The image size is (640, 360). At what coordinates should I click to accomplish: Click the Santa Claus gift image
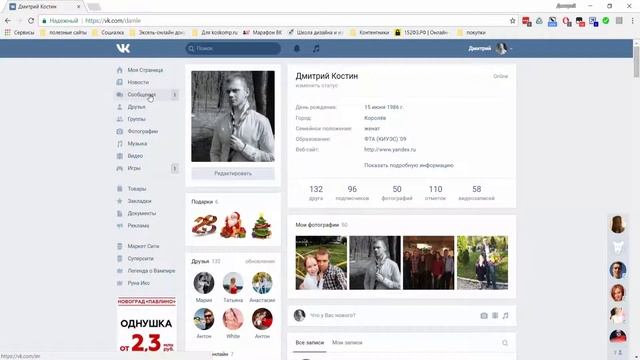(x=233, y=225)
